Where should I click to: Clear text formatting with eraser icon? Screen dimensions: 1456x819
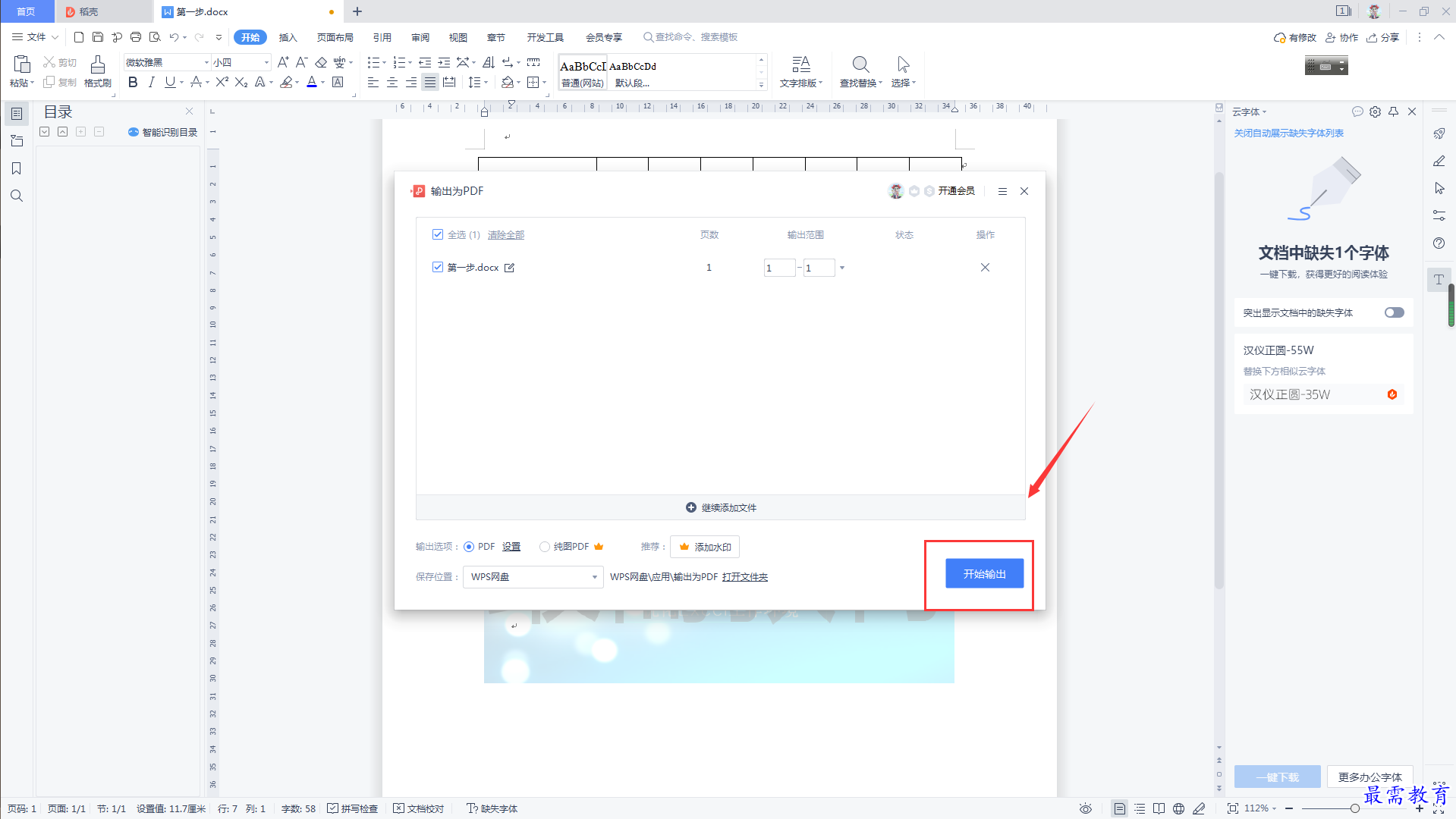(x=321, y=62)
